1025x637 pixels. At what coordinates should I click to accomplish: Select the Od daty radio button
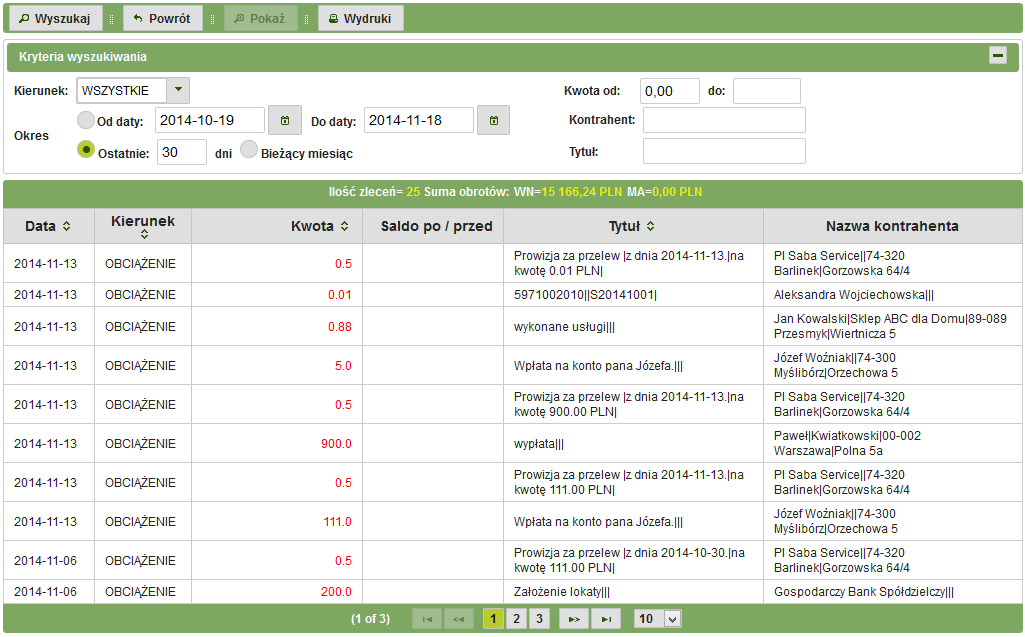coord(86,120)
